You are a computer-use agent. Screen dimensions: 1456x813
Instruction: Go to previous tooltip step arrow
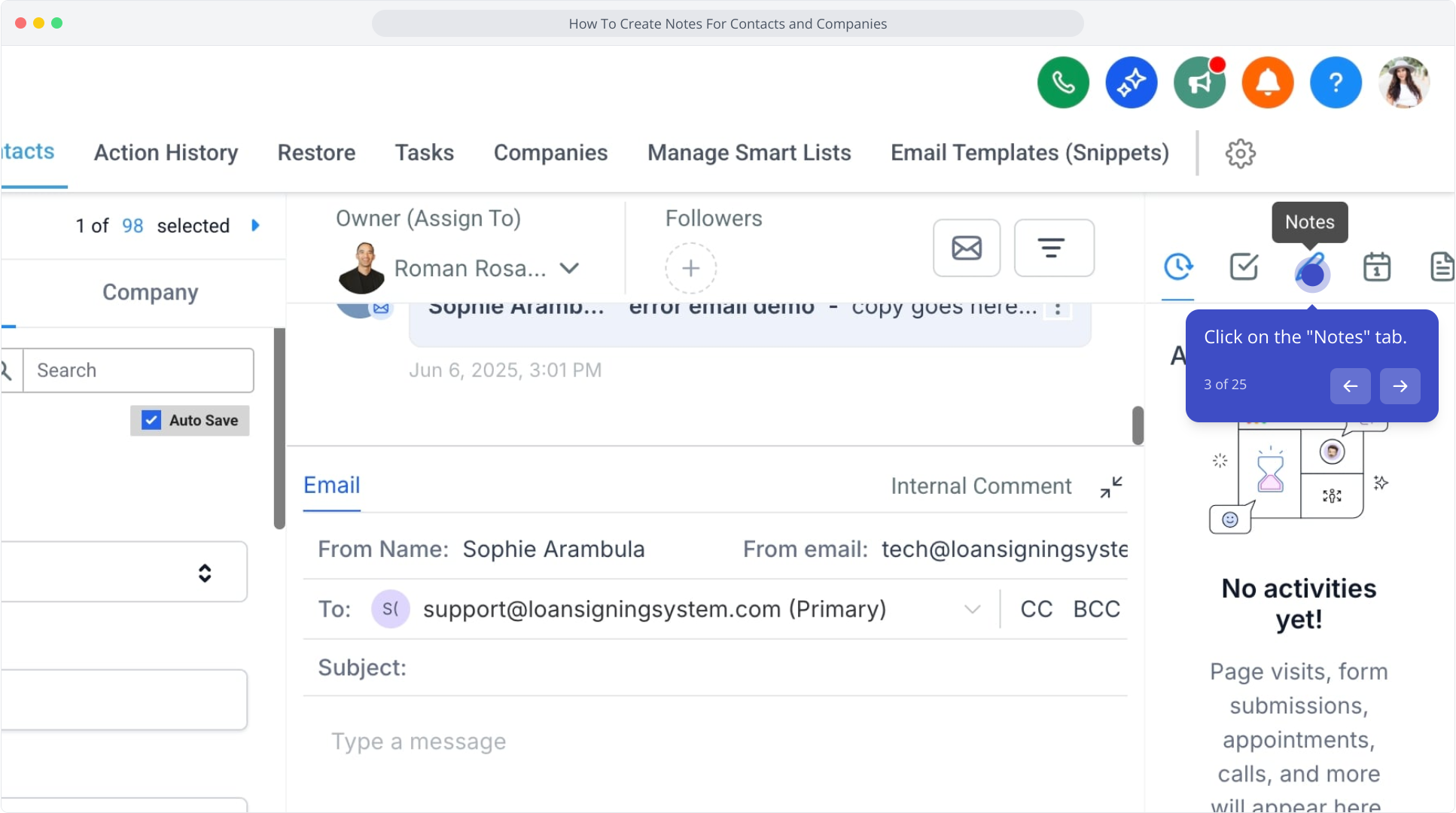[1350, 385]
